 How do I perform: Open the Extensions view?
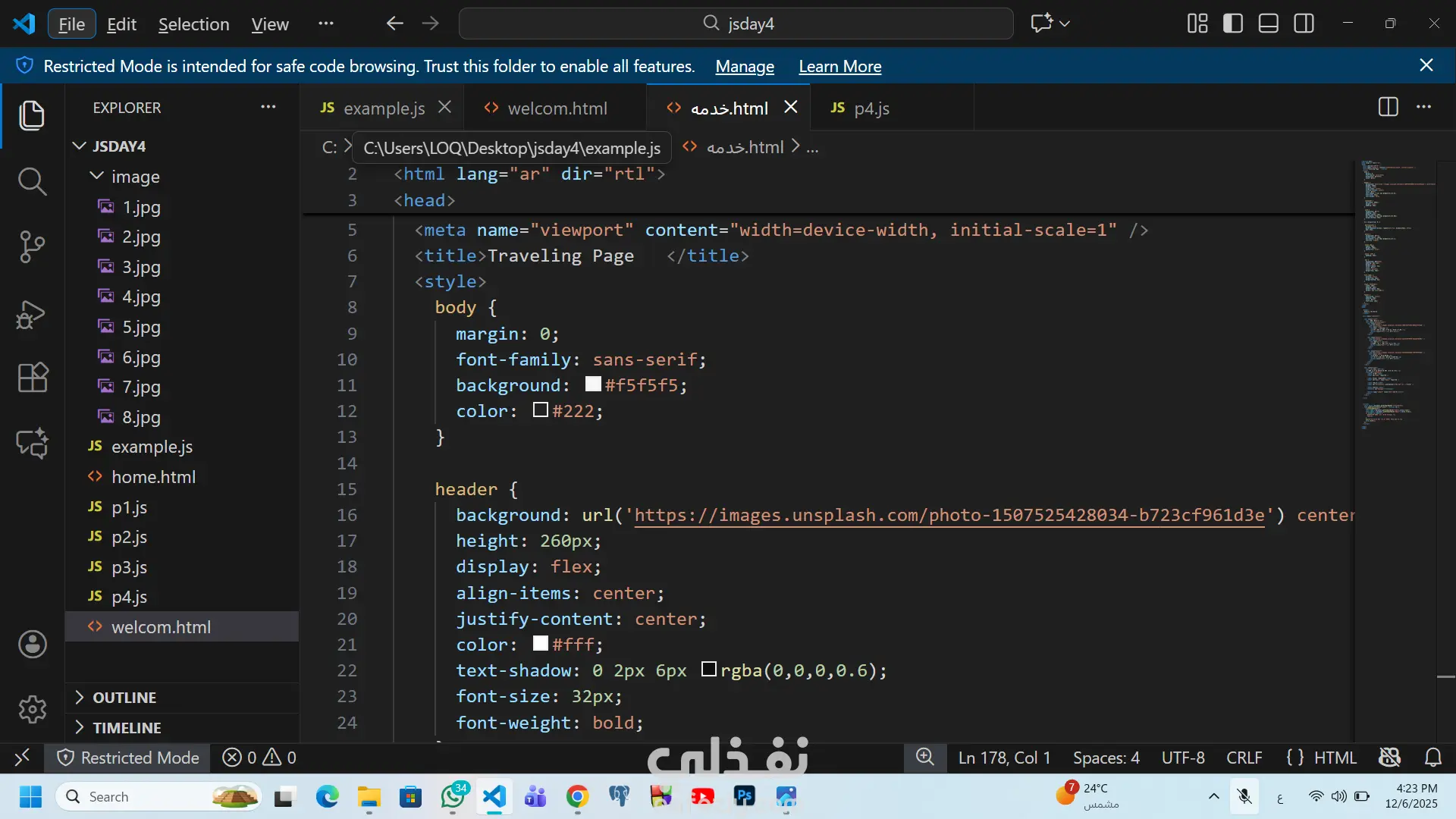[x=32, y=377]
